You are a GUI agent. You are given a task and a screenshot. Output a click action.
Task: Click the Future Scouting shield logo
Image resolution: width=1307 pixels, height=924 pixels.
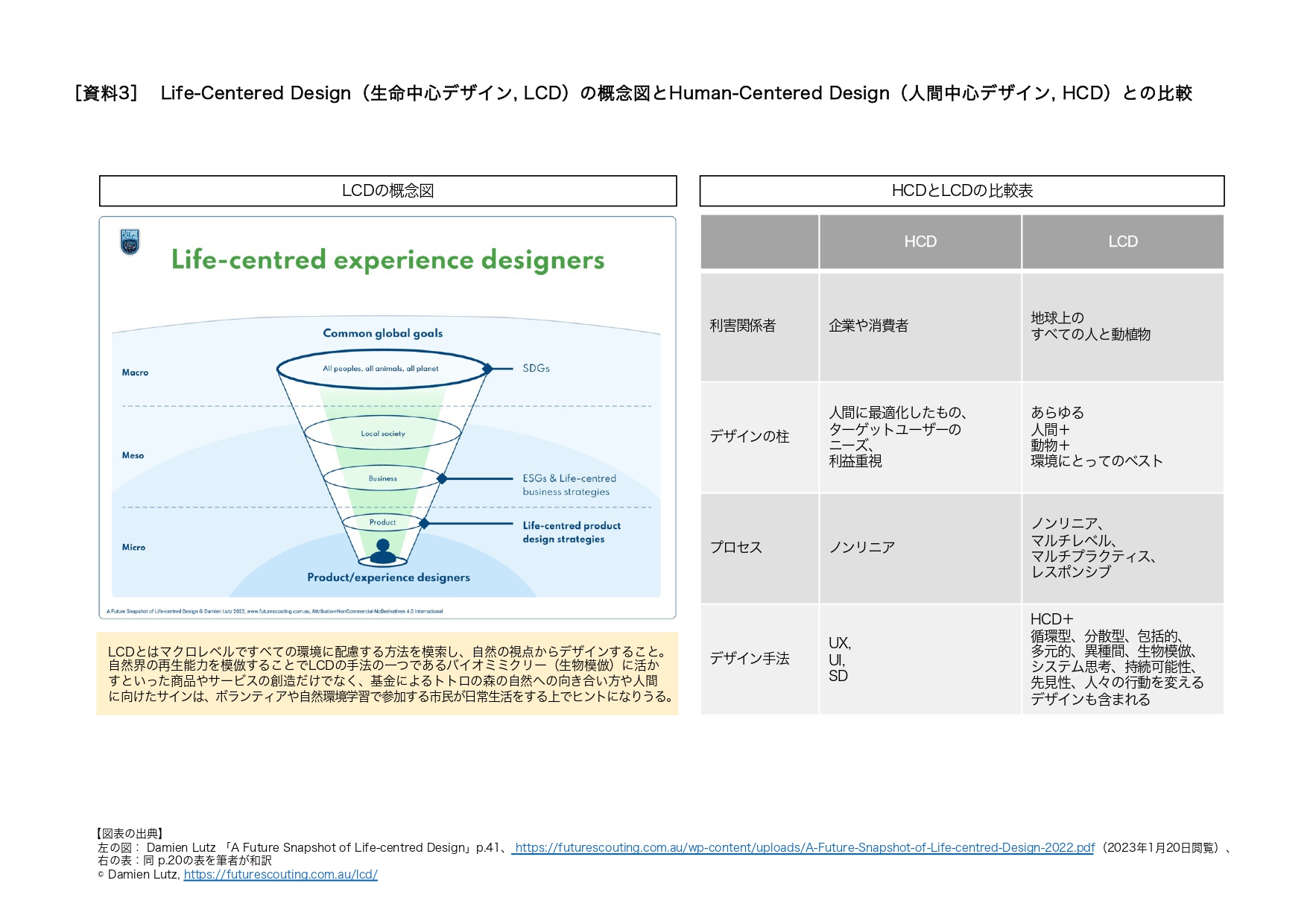point(130,241)
